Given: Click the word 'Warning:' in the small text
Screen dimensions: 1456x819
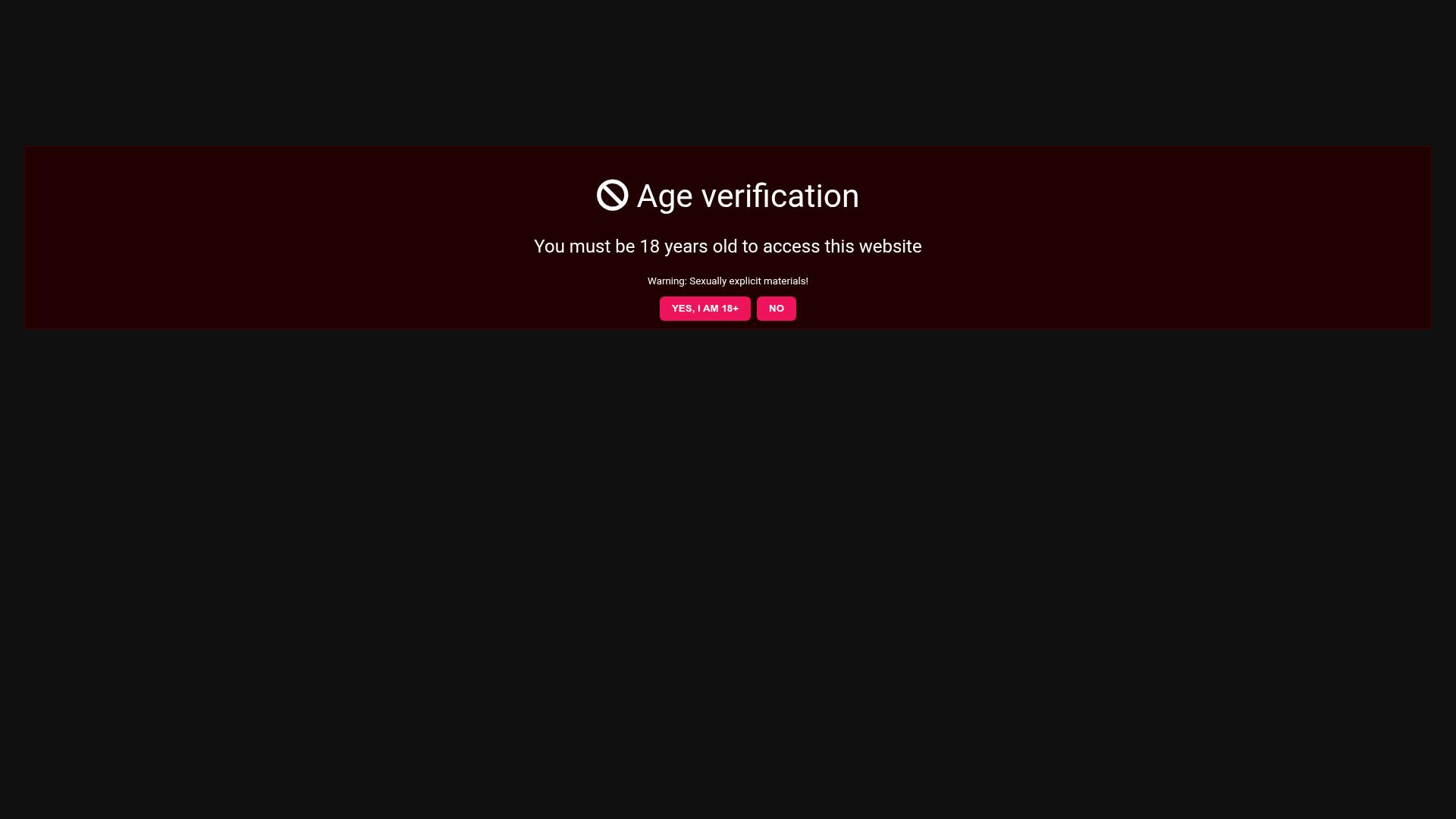Looking at the screenshot, I should point(667,281).
